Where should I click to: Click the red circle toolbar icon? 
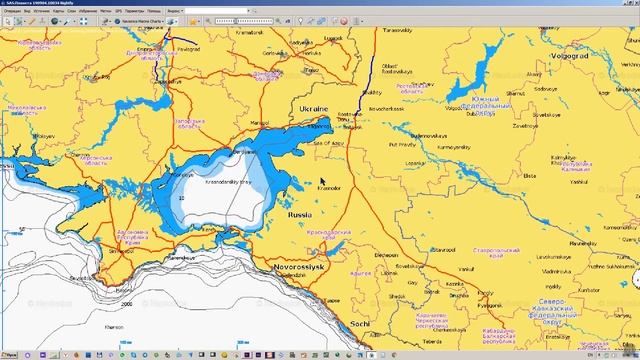(344, 21)
